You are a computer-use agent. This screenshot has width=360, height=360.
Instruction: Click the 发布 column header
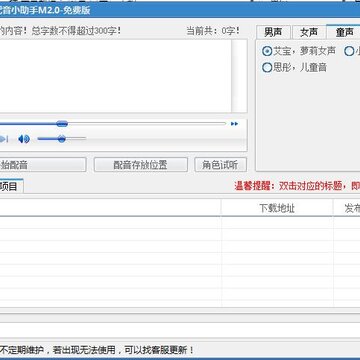[x=347, y=208]
